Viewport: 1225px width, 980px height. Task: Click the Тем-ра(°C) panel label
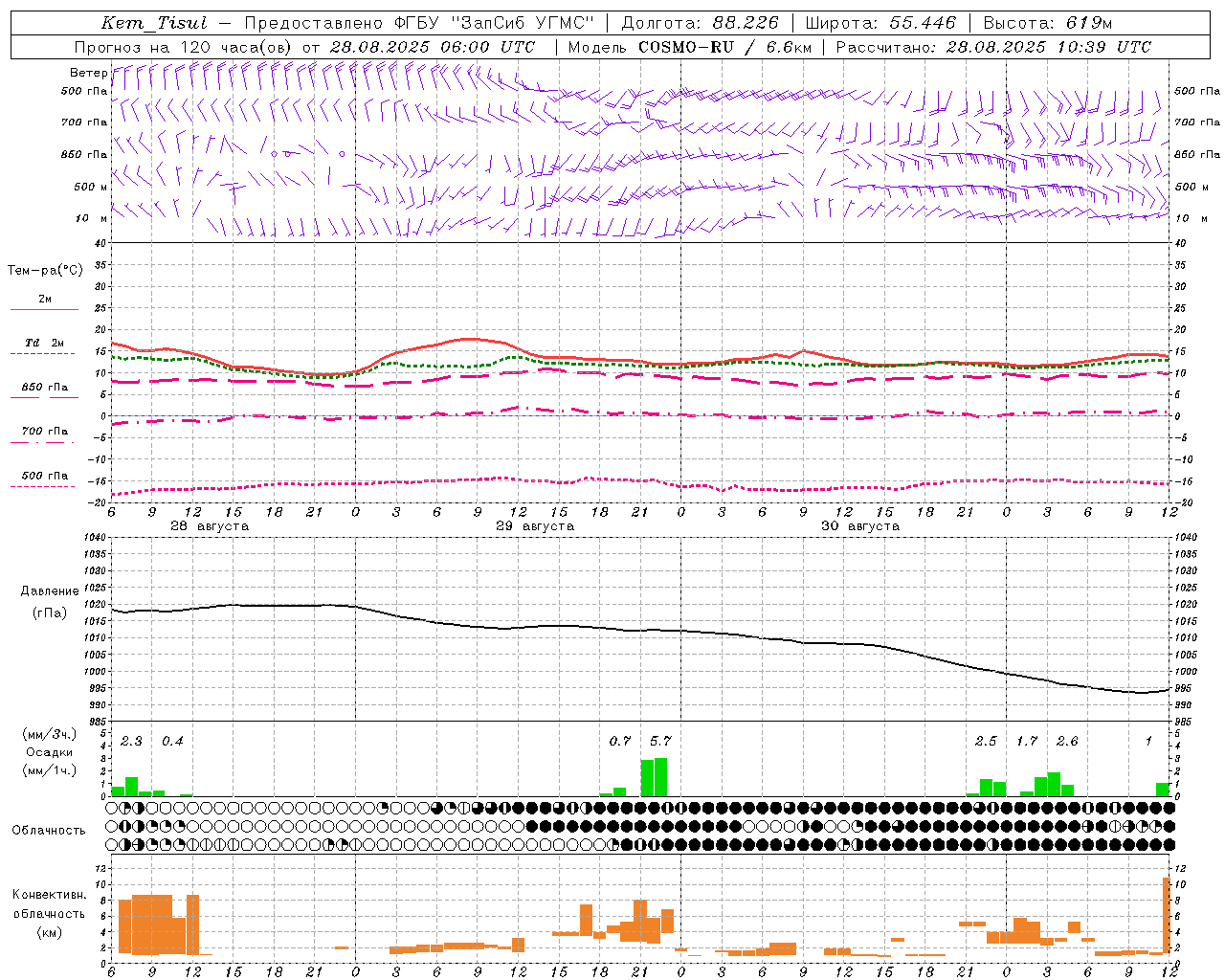click(x=45, y=271)
